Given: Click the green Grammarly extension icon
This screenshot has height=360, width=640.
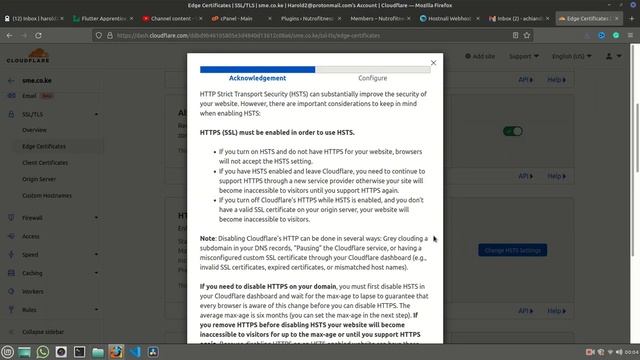Looking at the screenshot, I should point(616,36).
